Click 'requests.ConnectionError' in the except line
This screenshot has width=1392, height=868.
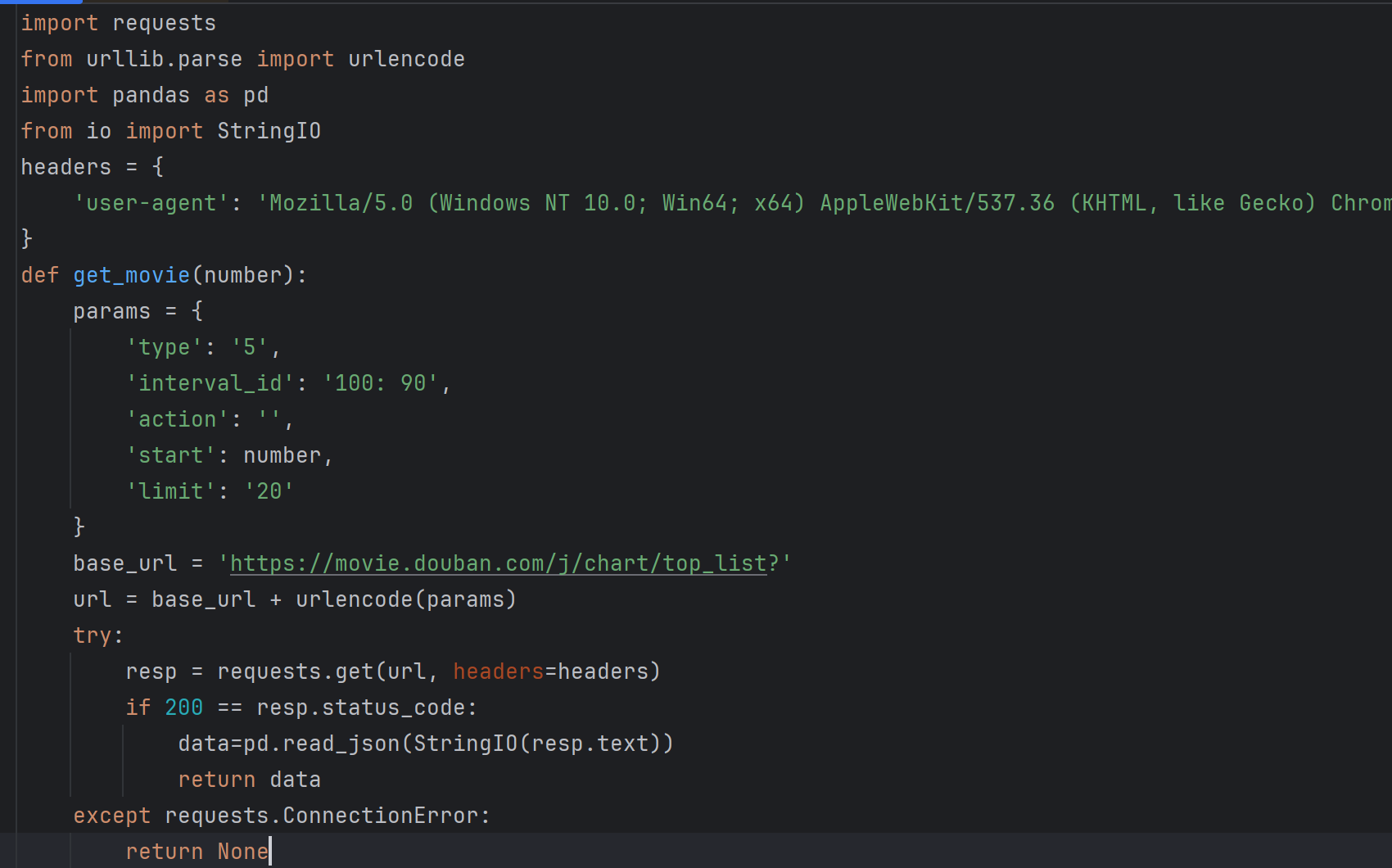322,816
